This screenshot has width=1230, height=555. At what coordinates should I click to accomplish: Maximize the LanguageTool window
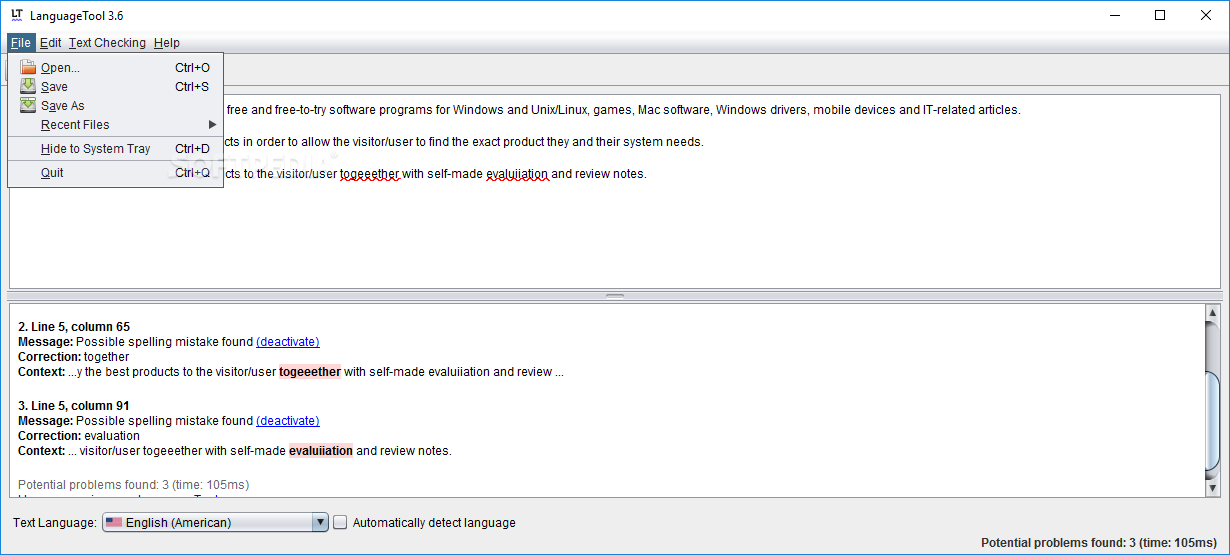point(1159,15)
